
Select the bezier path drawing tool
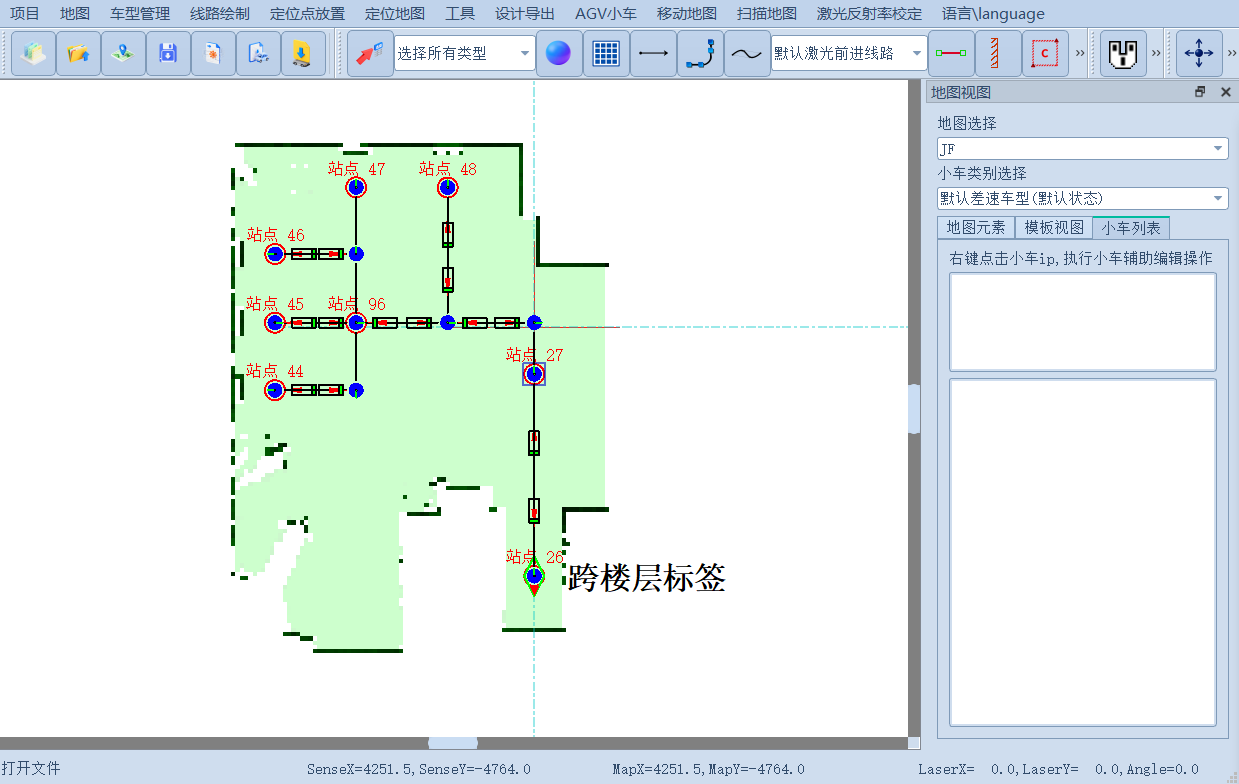pyautogui.click(x=700, y=53)
